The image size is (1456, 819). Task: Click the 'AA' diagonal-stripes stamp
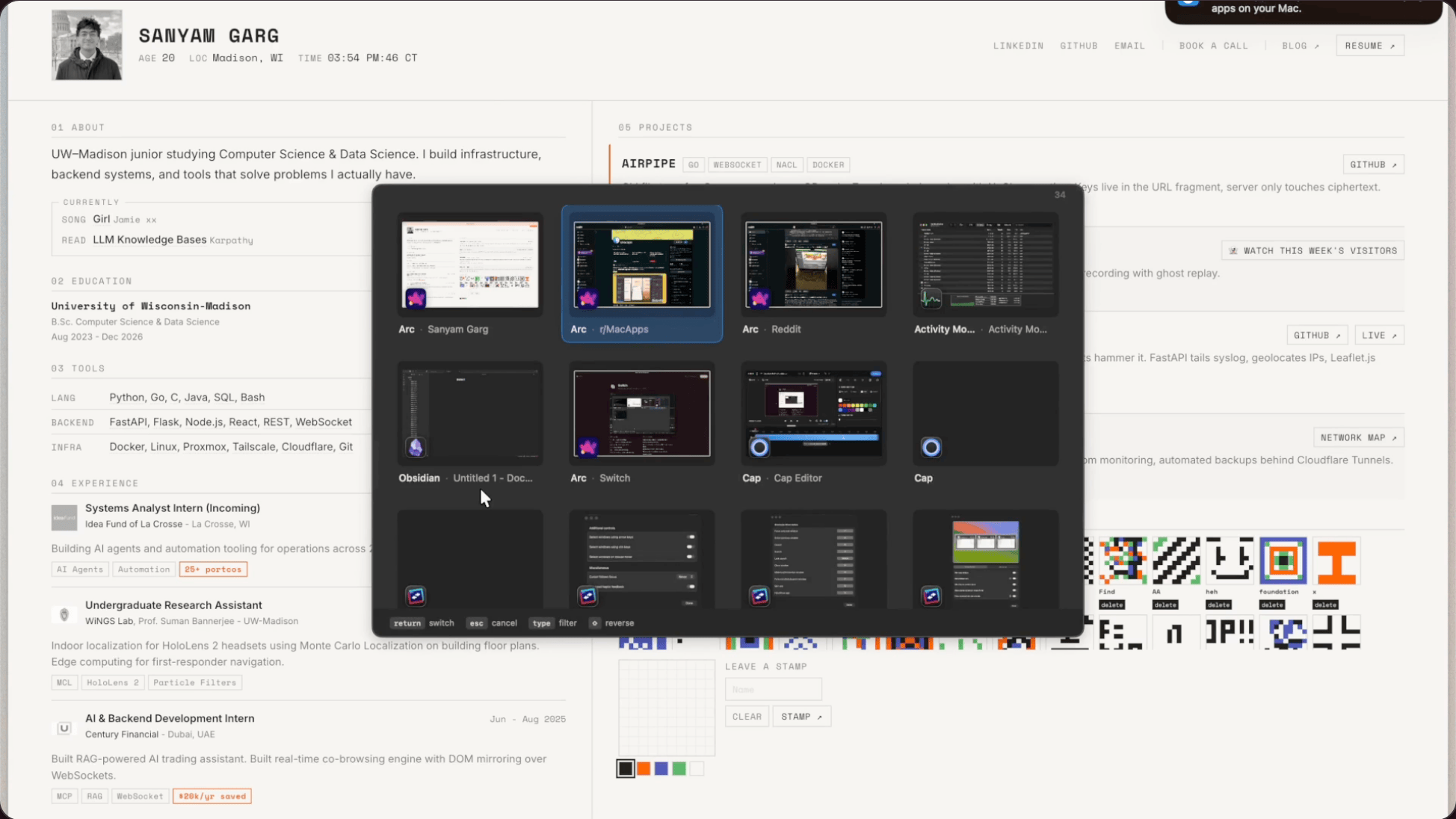click(1176, 560)
